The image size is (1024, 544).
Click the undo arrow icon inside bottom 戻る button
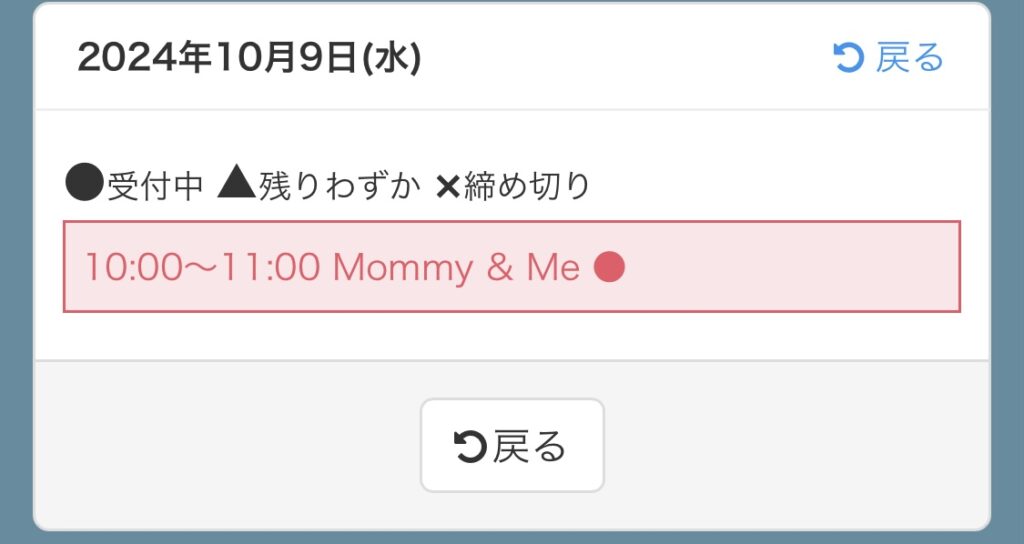[x=470, y=446]
